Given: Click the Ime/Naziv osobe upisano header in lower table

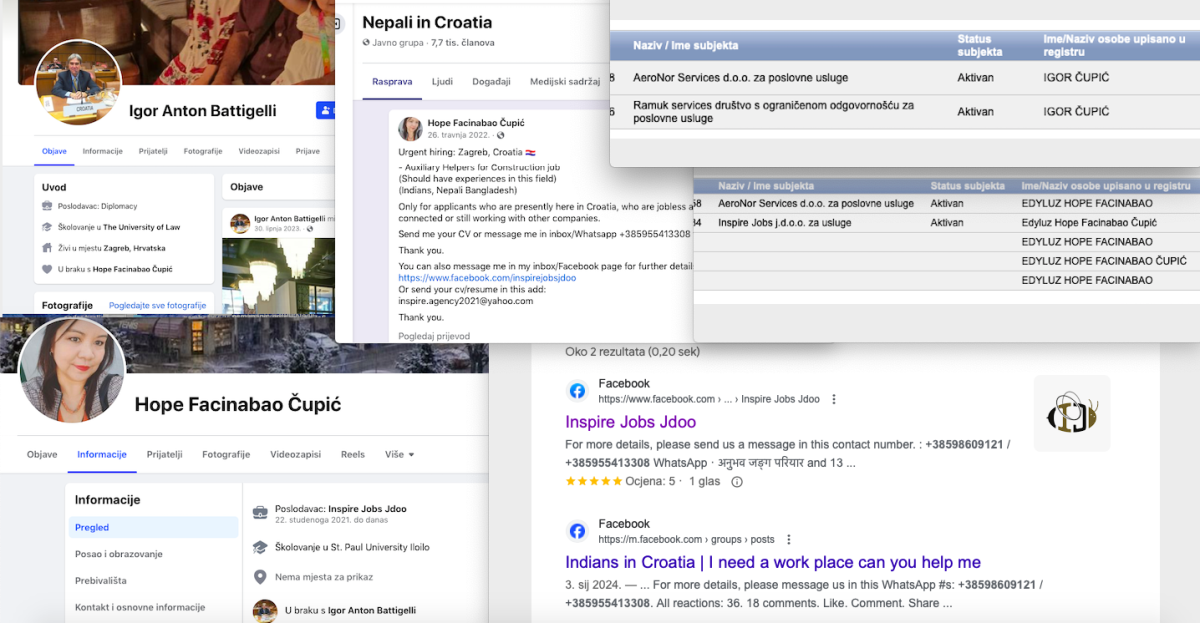Looking at the screenshot, I should click(1106, 186).
